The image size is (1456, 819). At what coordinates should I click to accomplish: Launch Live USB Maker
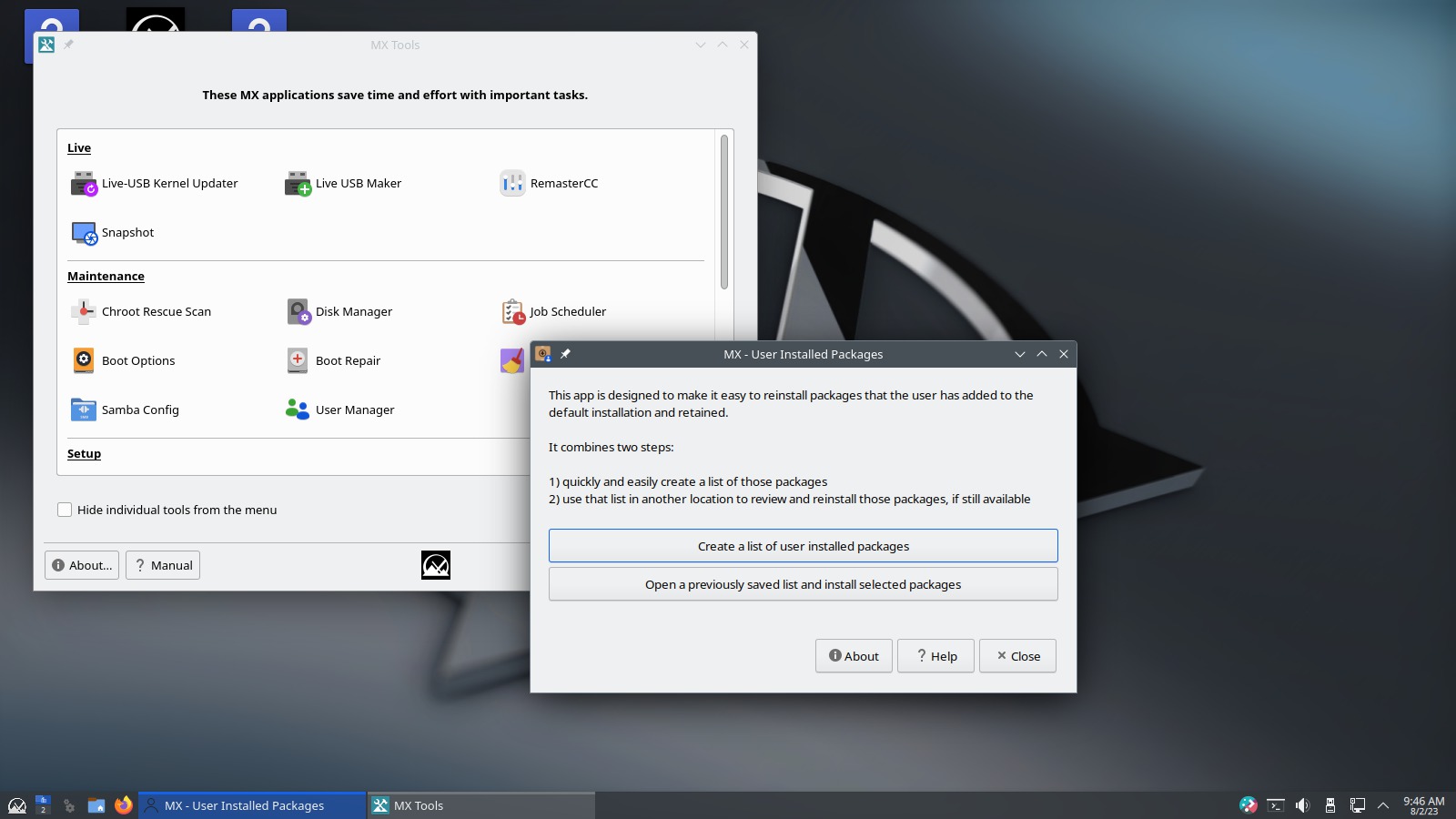(343, 184)
